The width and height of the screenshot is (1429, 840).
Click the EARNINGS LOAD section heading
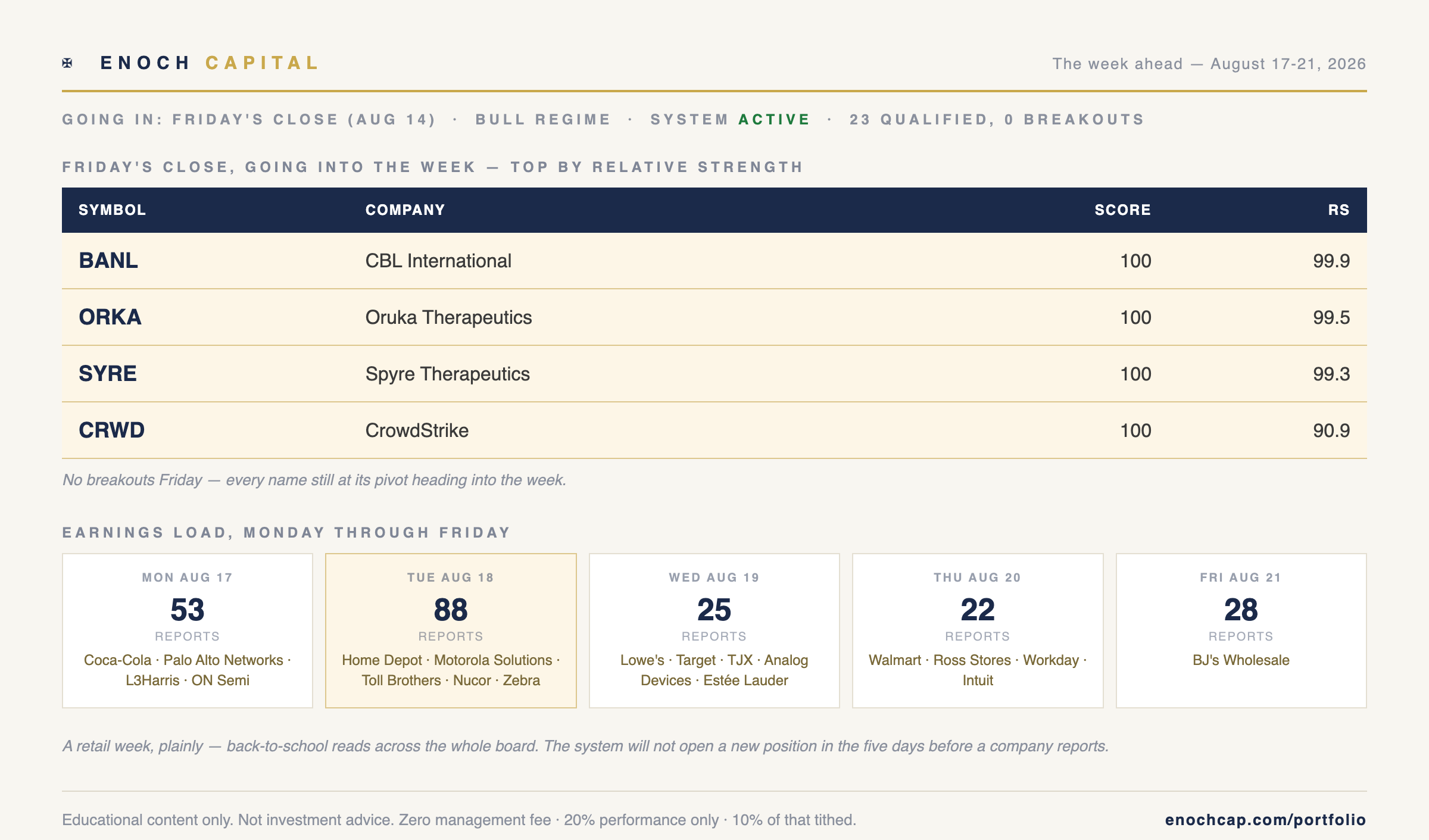[x=286, y=532]
